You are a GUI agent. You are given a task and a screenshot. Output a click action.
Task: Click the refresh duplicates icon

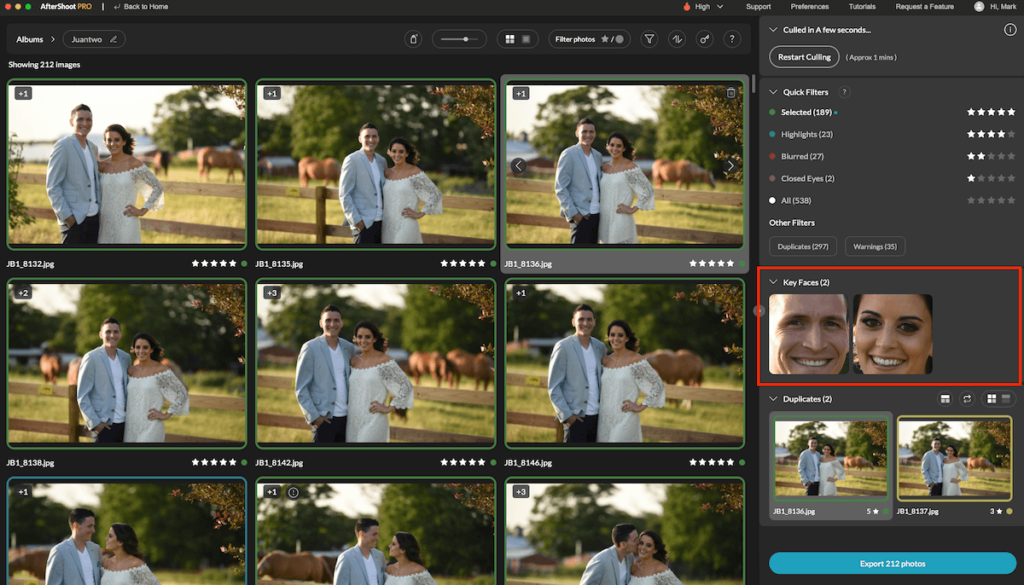click(966, 398)
